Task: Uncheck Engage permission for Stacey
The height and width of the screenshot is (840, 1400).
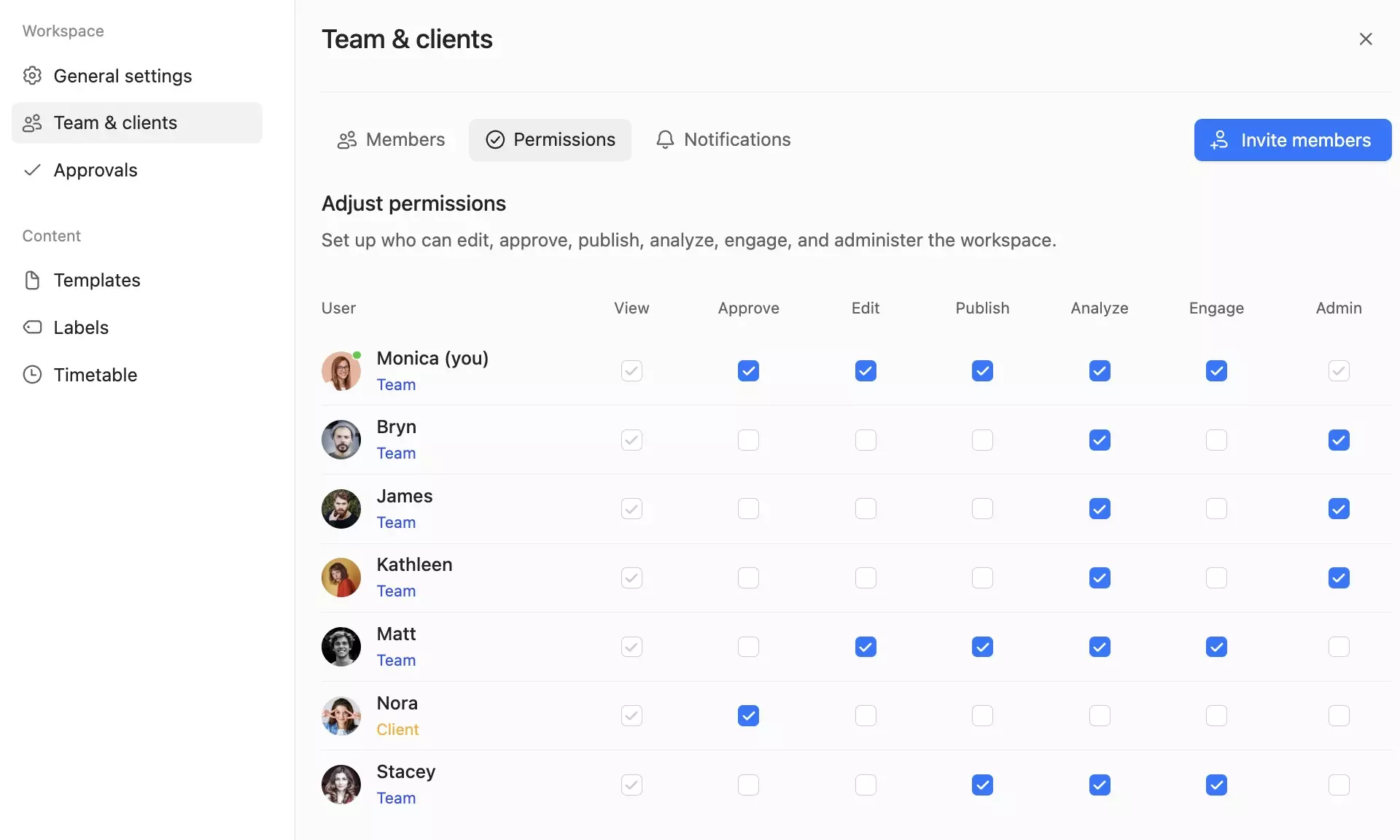Action: pyautogui.click(x=1216, y=785)
